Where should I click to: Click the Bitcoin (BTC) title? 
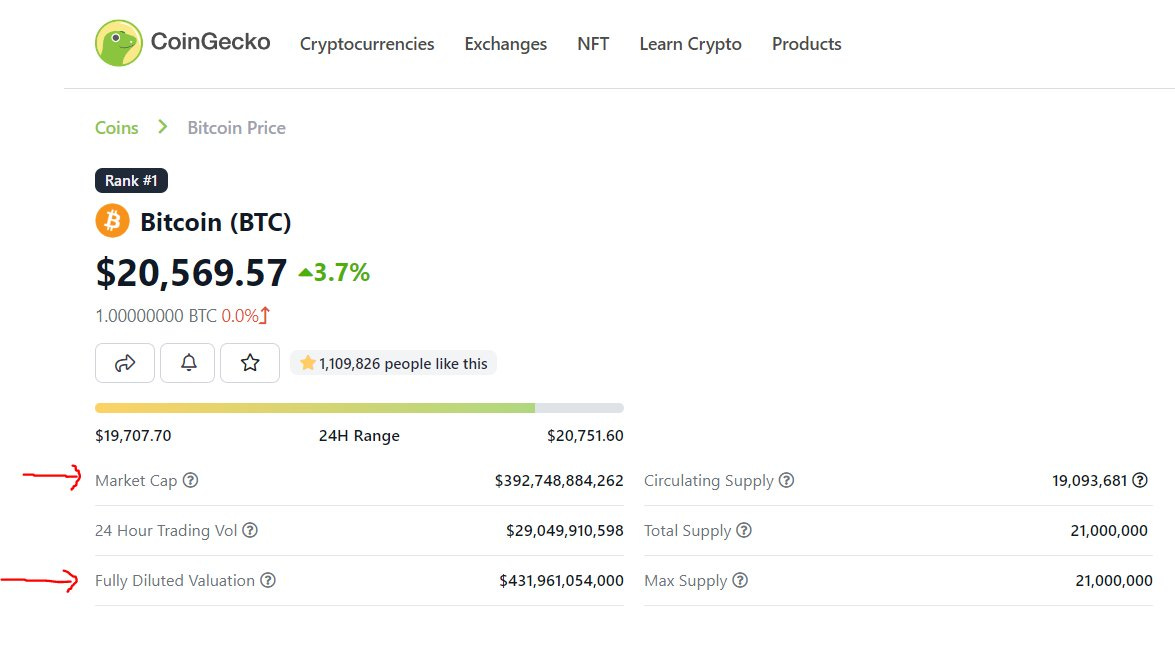pyautogui.click(x=216, y=222)
